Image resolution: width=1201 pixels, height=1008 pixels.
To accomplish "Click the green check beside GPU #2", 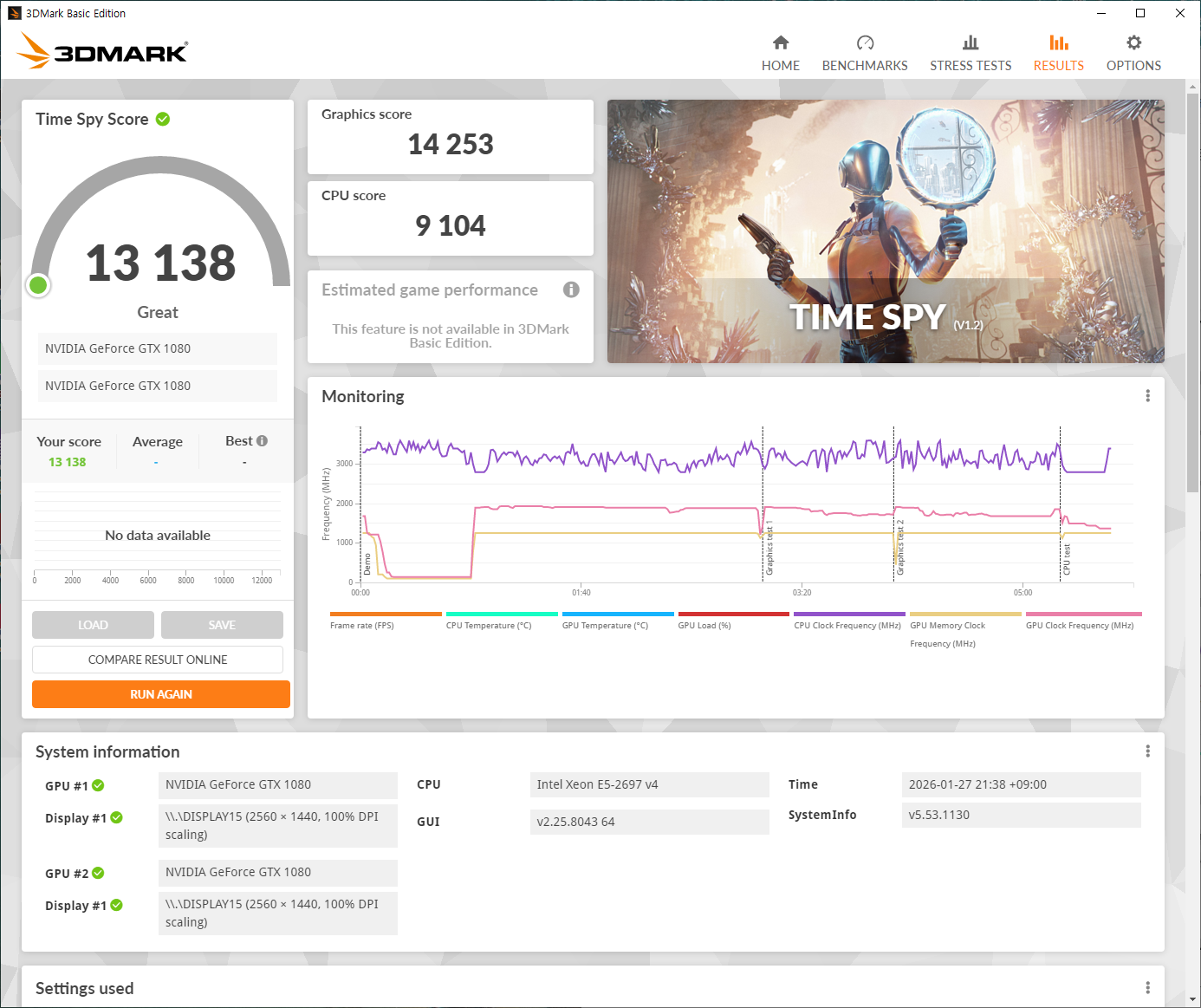I will click(x=98, y=873).
